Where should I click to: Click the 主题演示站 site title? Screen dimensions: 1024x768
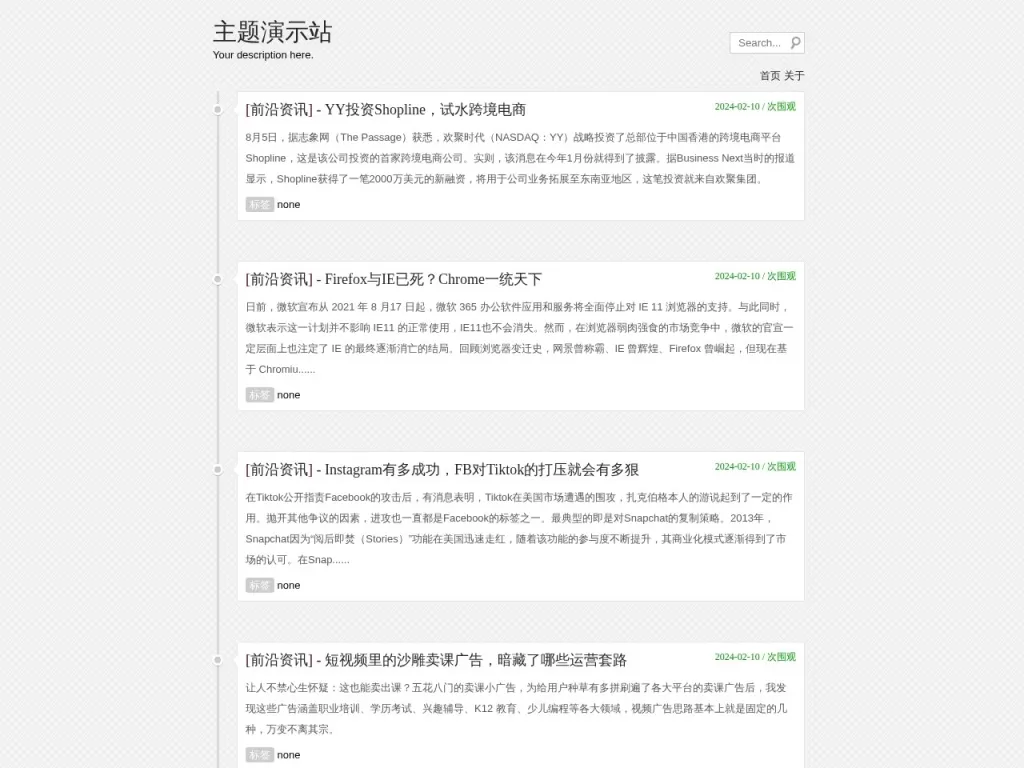[272, 32]
